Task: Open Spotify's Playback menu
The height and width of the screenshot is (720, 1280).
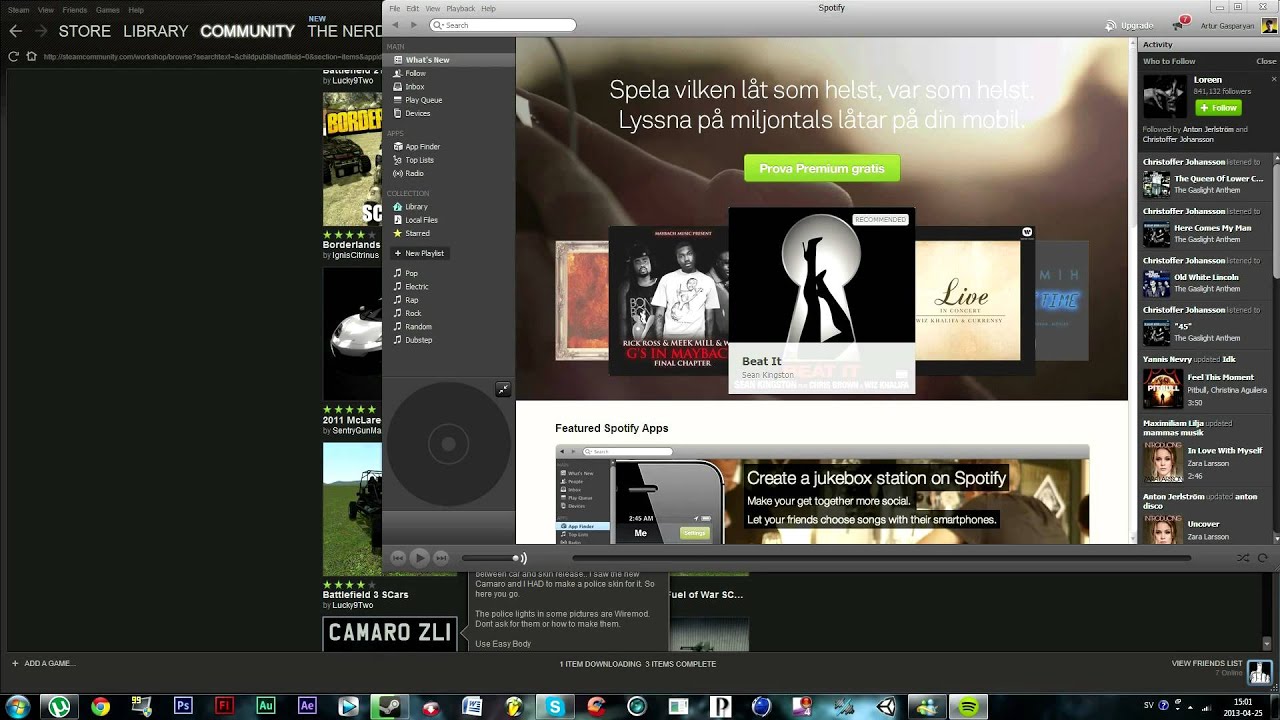Action: 461,8
